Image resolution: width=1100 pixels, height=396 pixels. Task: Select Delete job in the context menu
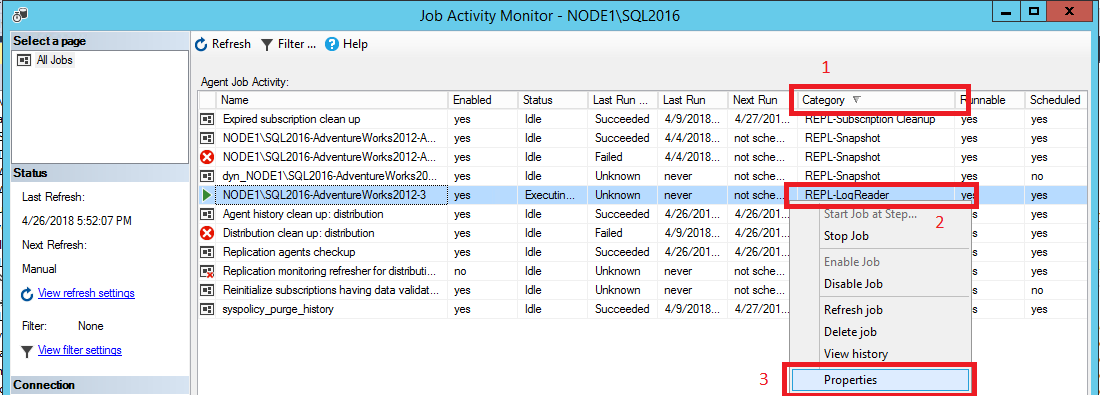[850, 332]
